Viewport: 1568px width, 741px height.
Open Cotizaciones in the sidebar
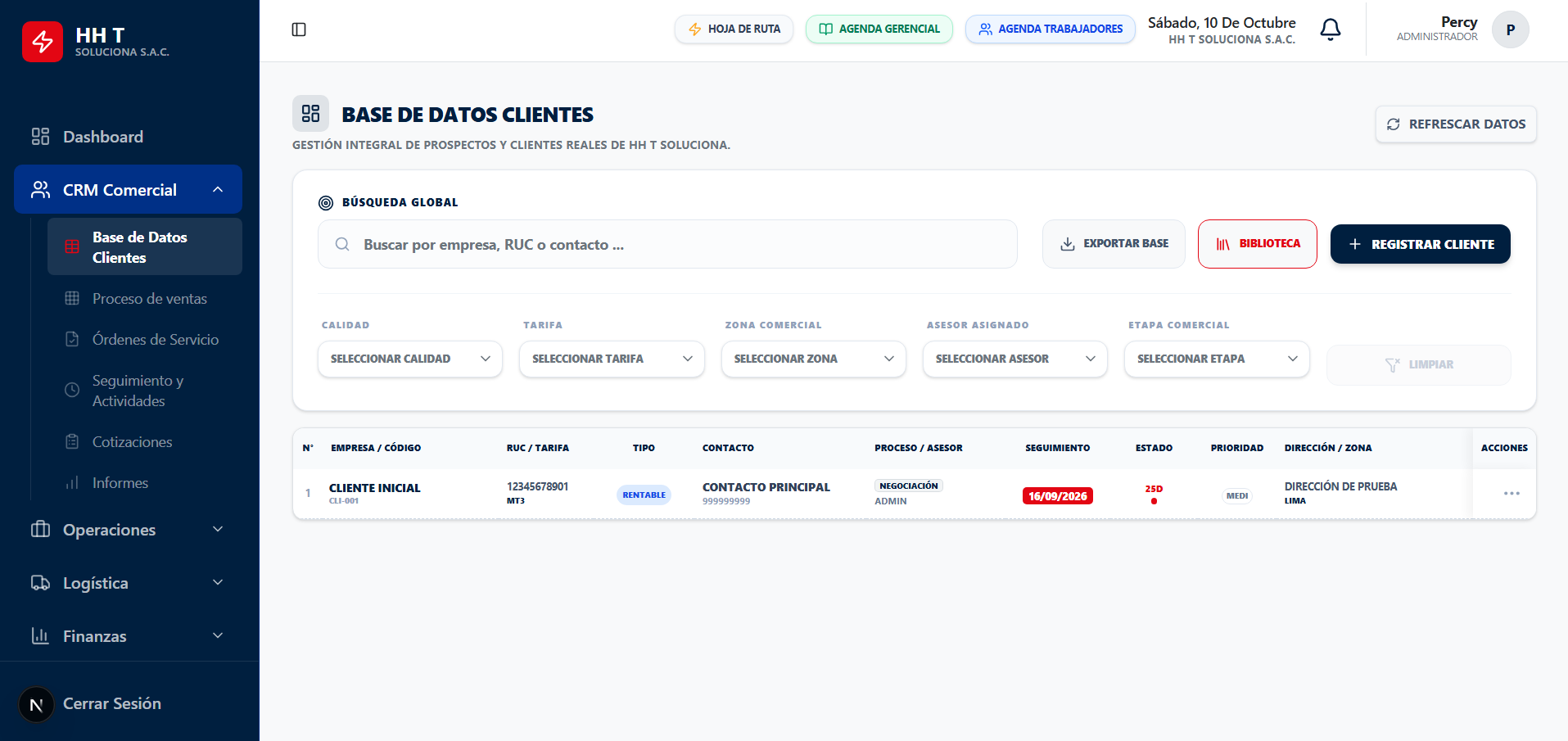coord(145,442)
